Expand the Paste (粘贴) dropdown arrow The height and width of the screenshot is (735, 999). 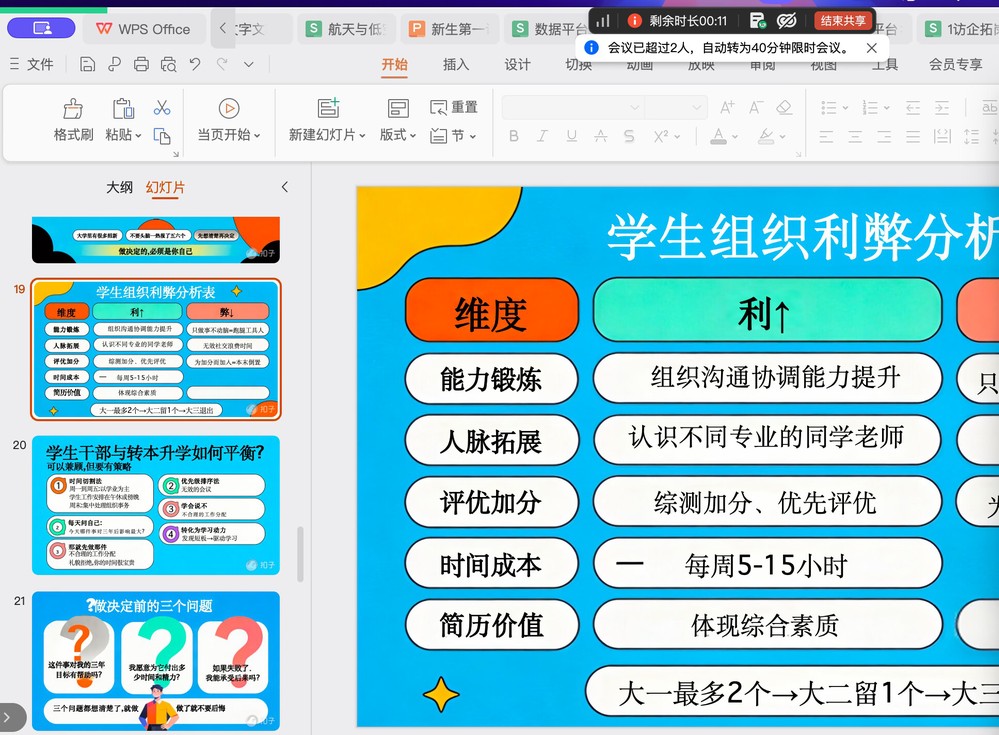pos(138,136)
